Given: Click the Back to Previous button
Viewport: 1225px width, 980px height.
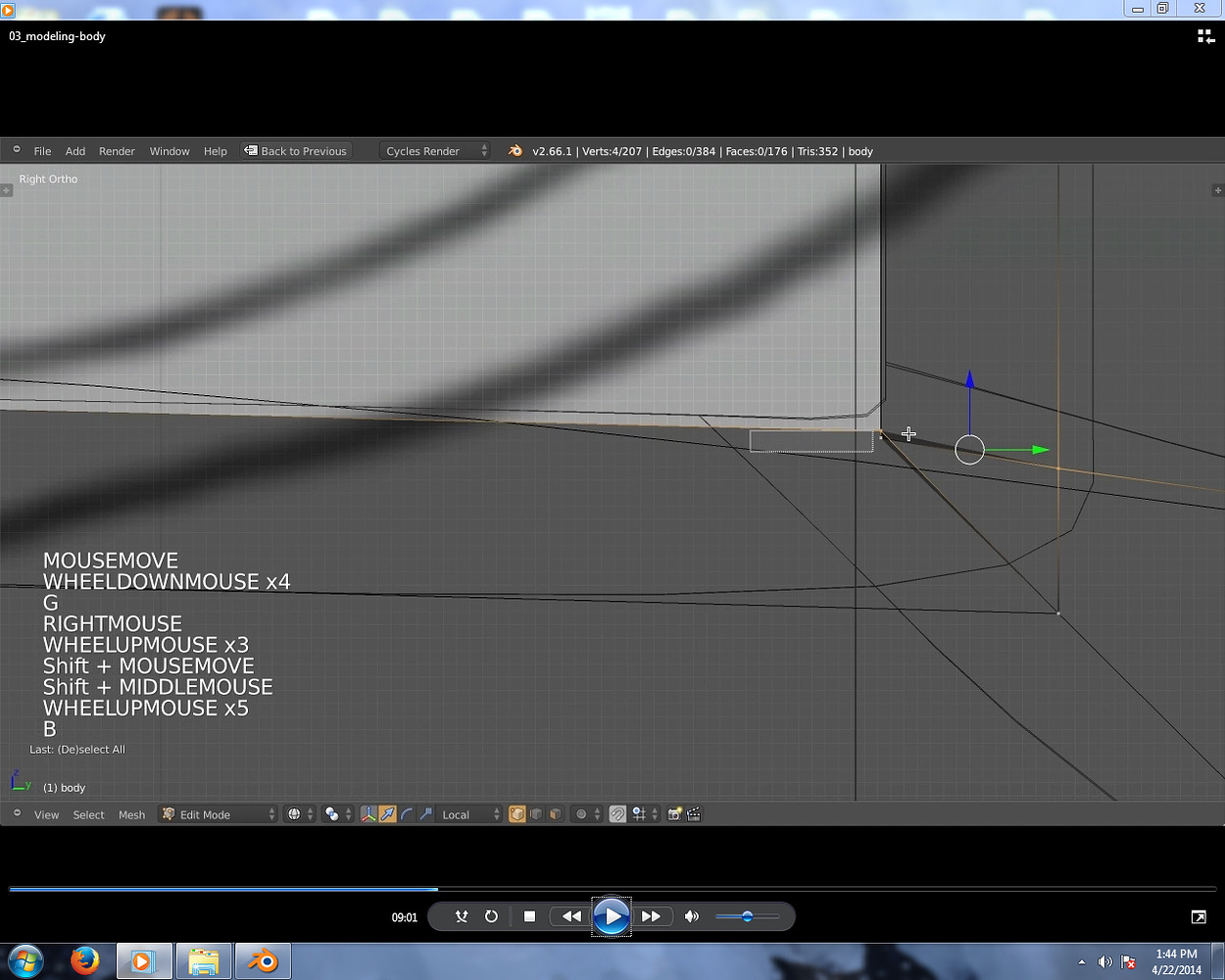Looking at the screenshot, I should click(295, 151).
